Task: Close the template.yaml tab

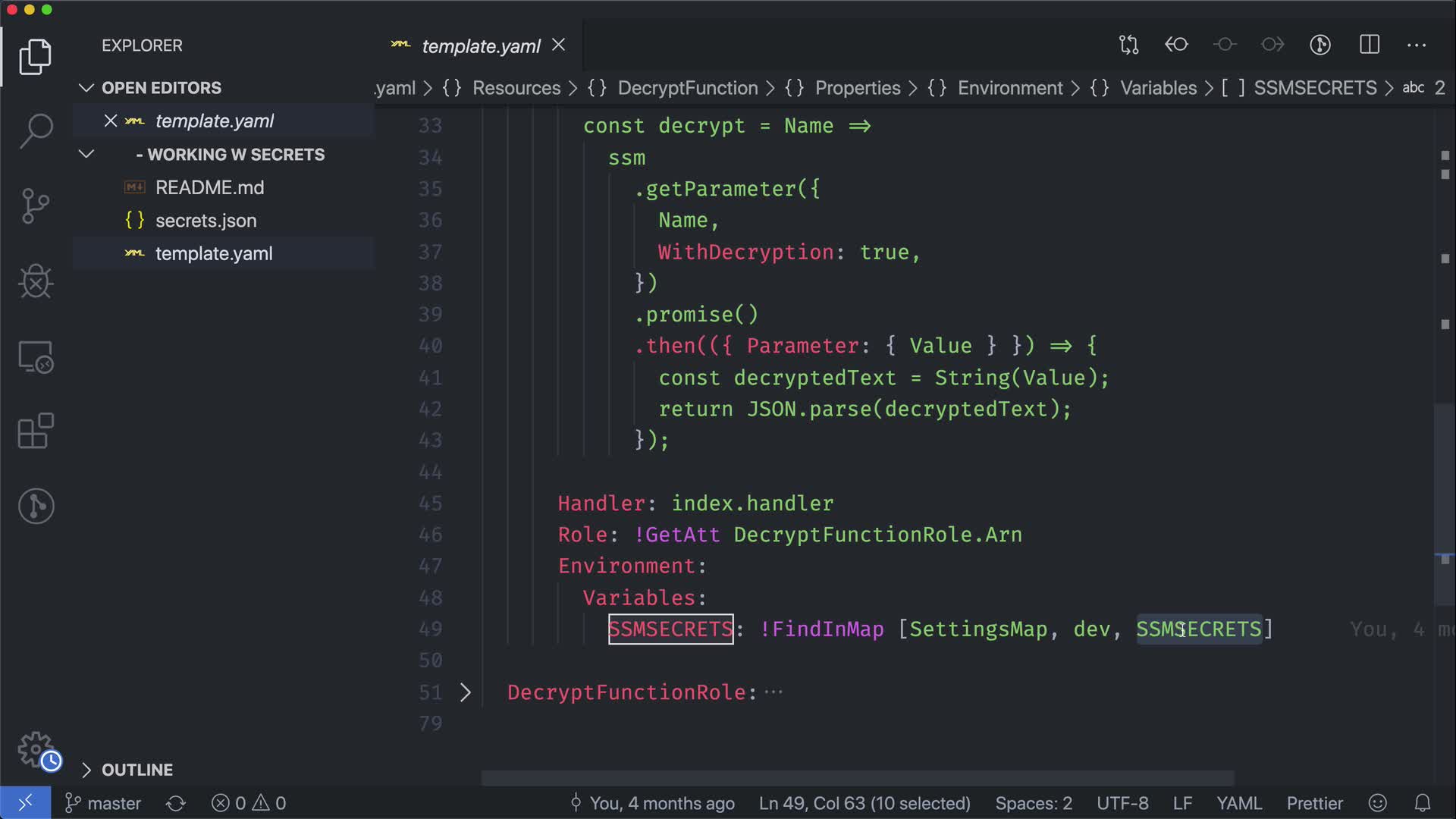Action: (x=559, y=45)
